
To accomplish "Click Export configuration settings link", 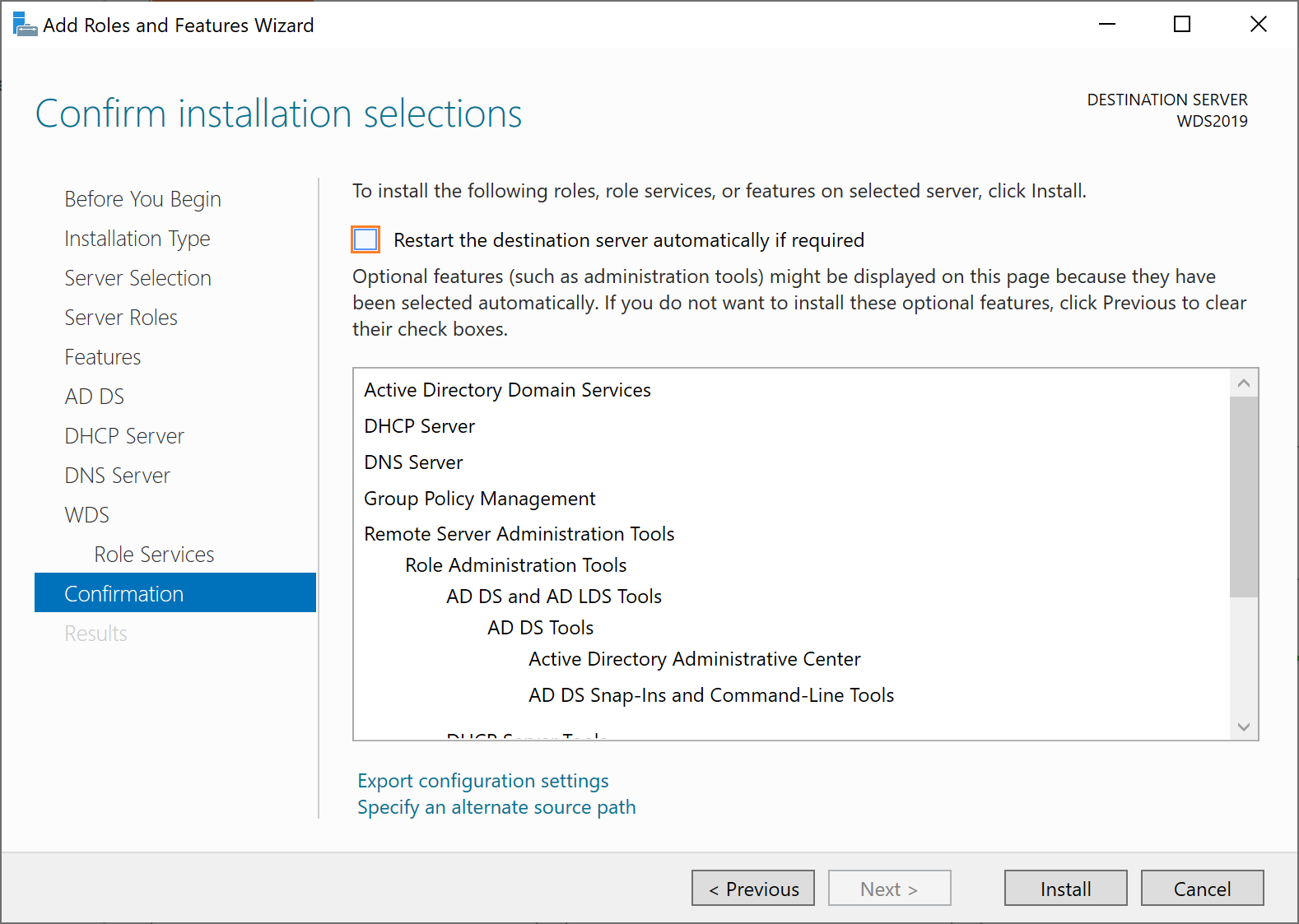I will (483, 781).
